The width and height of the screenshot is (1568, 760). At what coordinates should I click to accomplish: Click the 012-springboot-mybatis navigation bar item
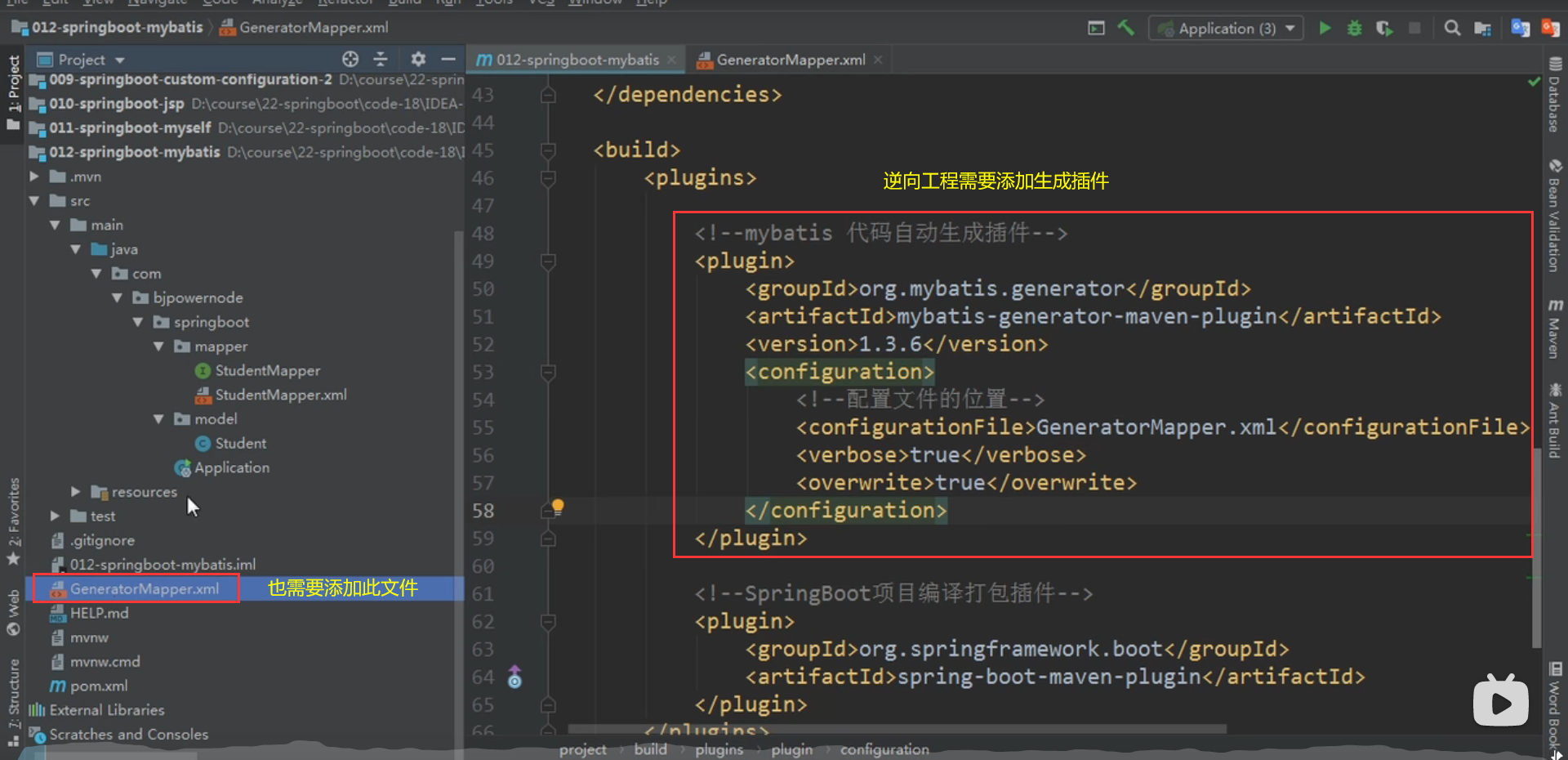tap(107, 28)
